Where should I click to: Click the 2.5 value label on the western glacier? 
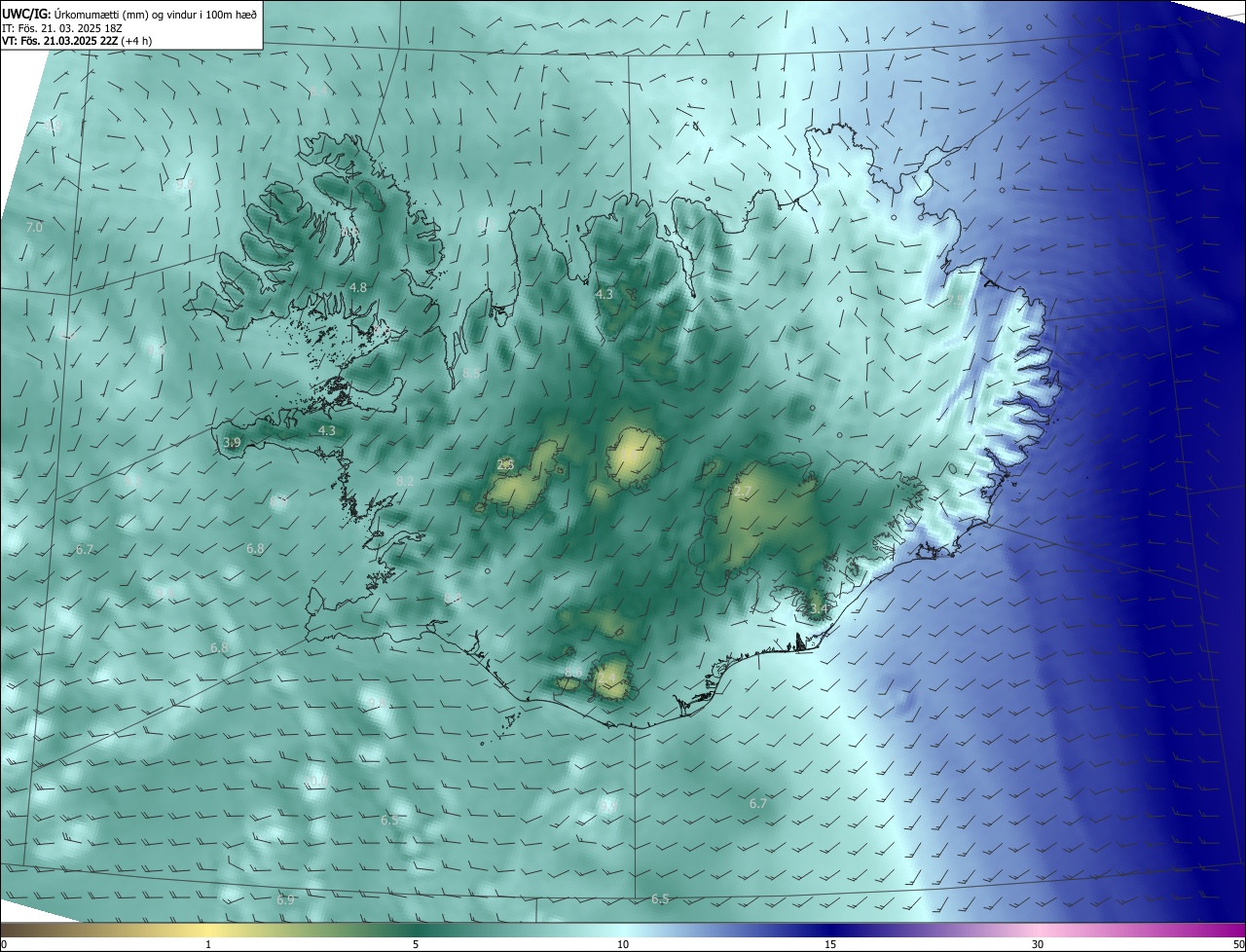[505, 465]
